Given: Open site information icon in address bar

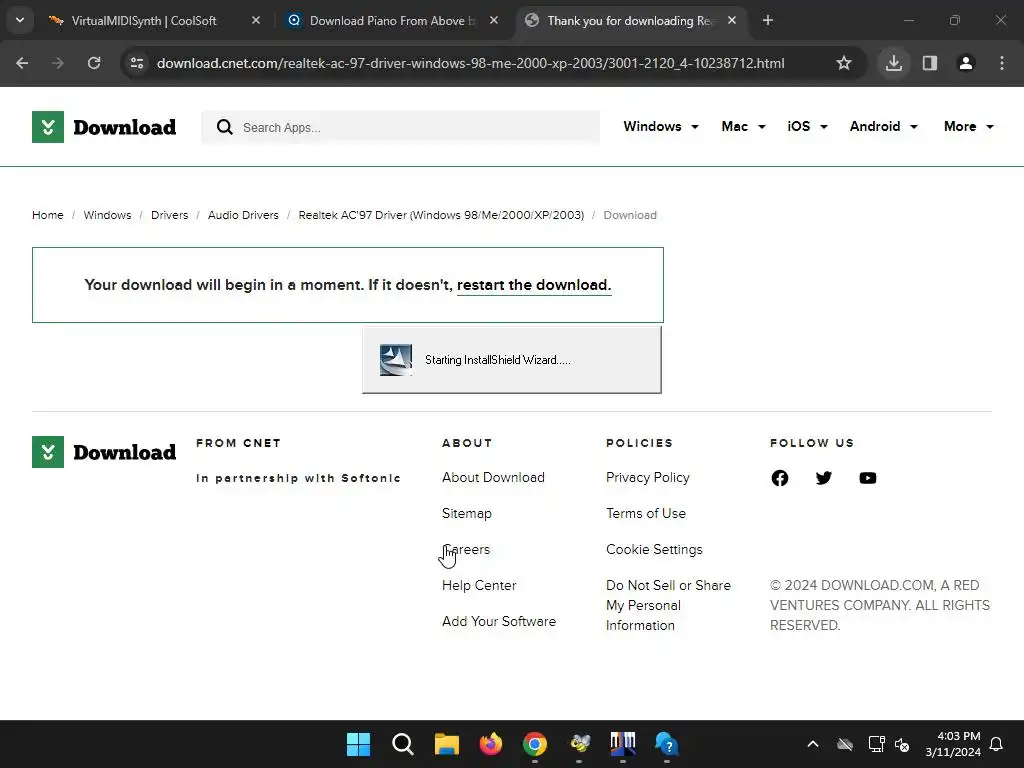Looking at the screenshot, I should point(137,63).
